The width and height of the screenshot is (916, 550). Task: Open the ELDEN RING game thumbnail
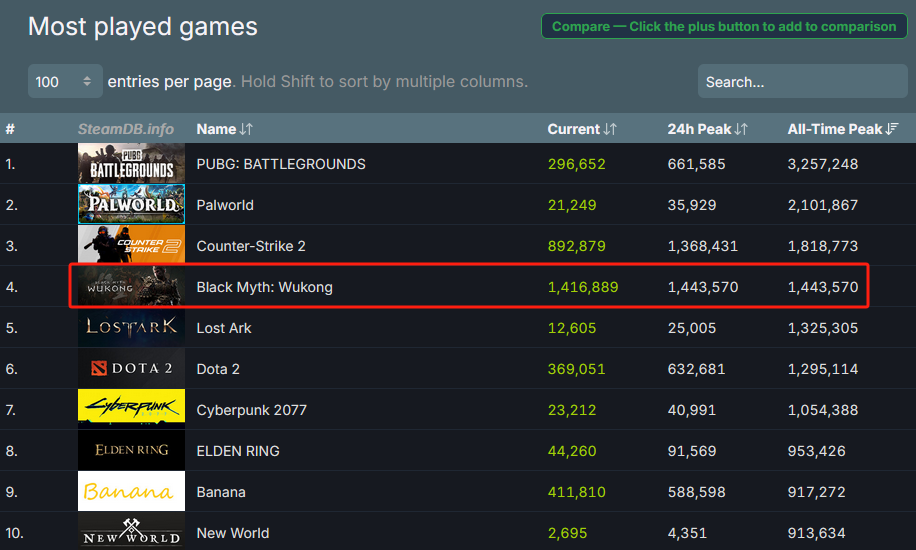click(x=131, y=450)
